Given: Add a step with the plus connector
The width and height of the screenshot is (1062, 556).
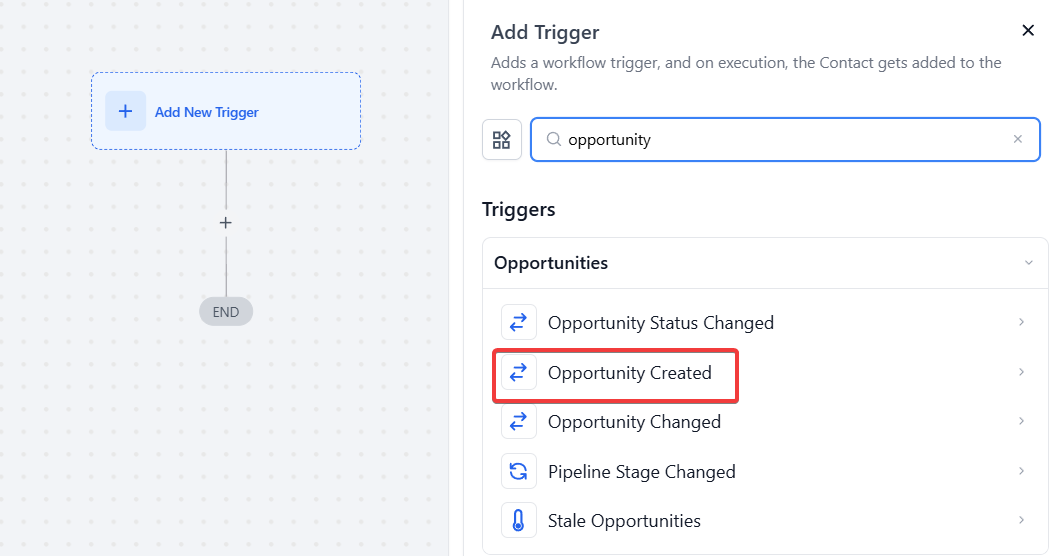Looking at the screenshot, I should [x=226, y=223].
